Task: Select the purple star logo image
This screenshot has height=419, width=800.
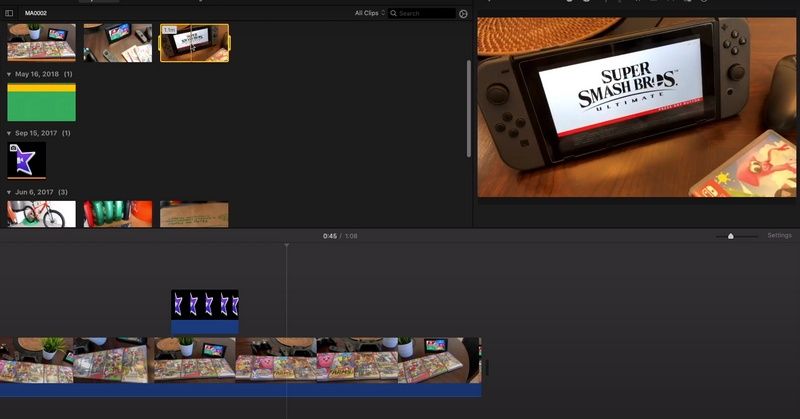Action: [x=27, y=160]
